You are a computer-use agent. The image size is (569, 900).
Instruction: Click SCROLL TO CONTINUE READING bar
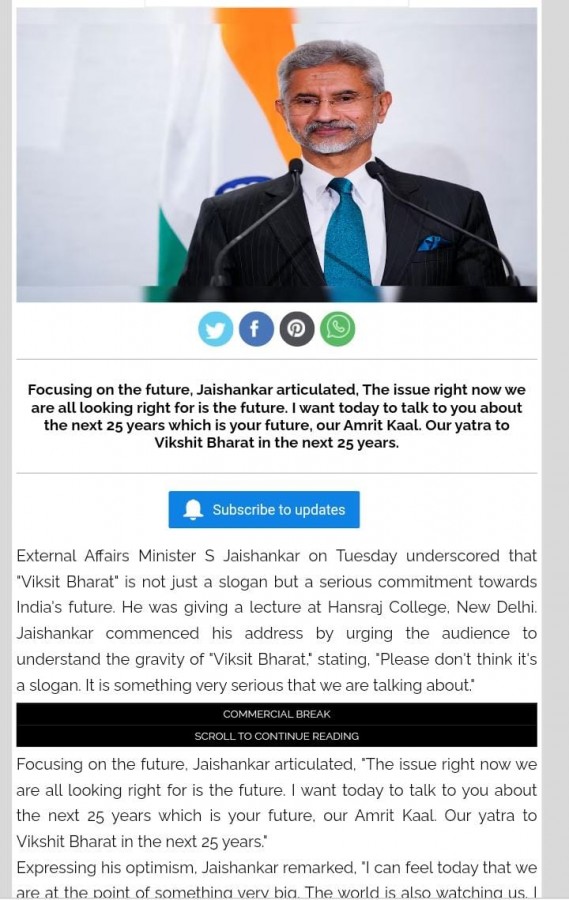[x=276, y=736]
